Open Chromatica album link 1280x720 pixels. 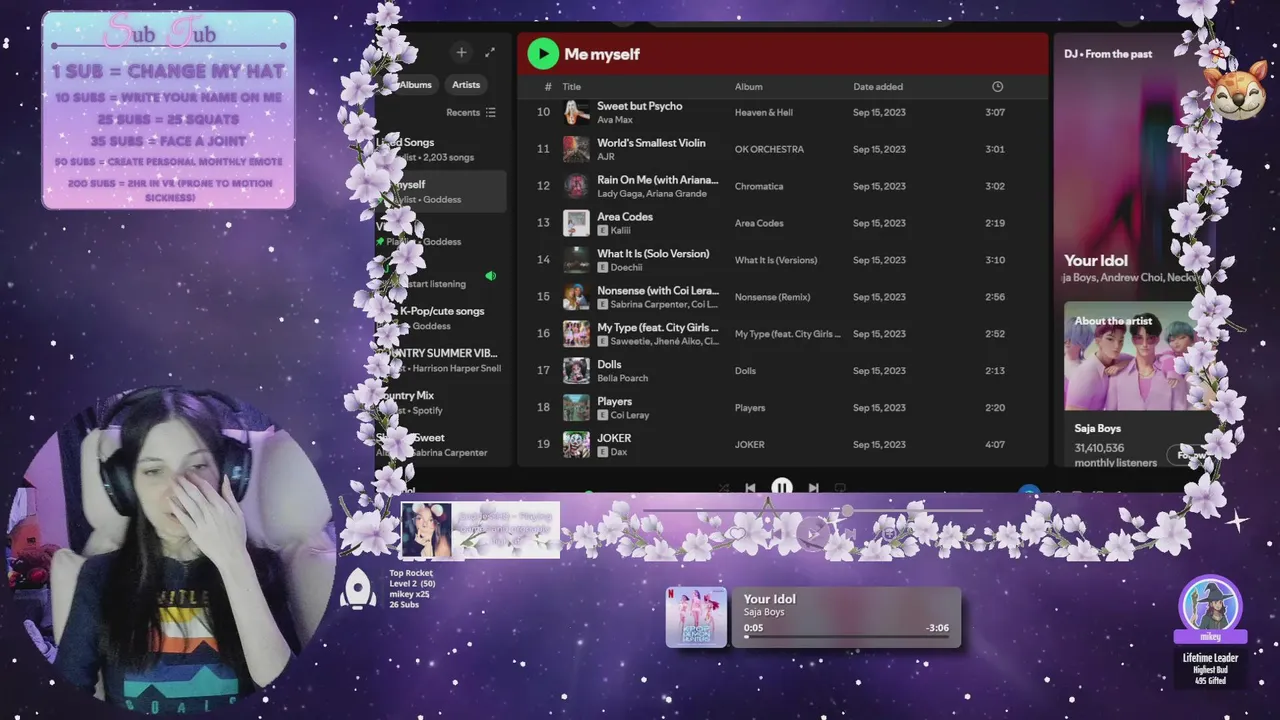pos(759,187)
